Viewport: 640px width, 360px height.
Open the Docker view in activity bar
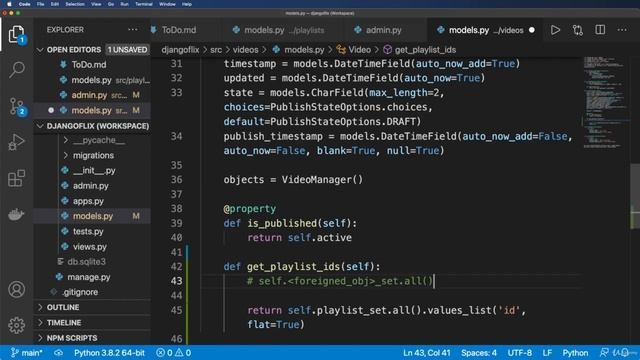[x=16, y=214]
